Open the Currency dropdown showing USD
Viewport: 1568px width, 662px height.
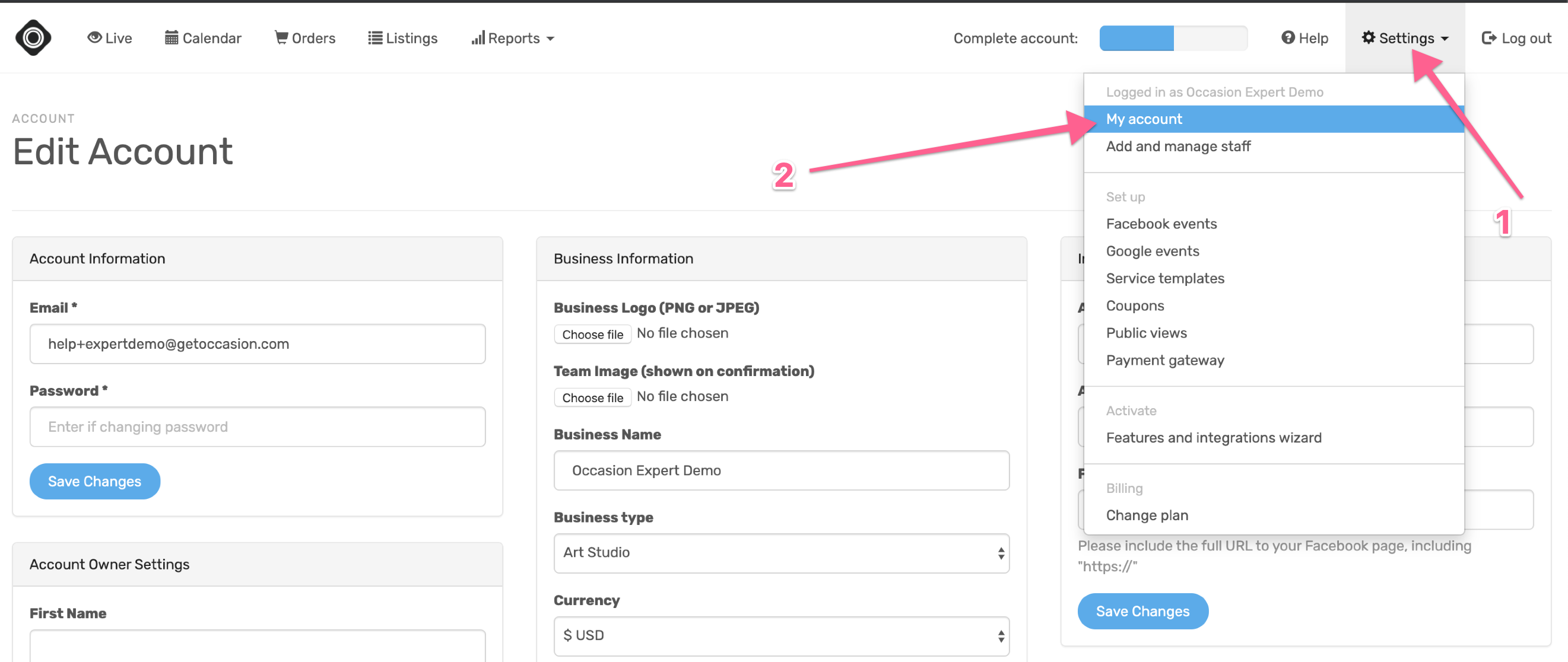(x=781, y=635)
